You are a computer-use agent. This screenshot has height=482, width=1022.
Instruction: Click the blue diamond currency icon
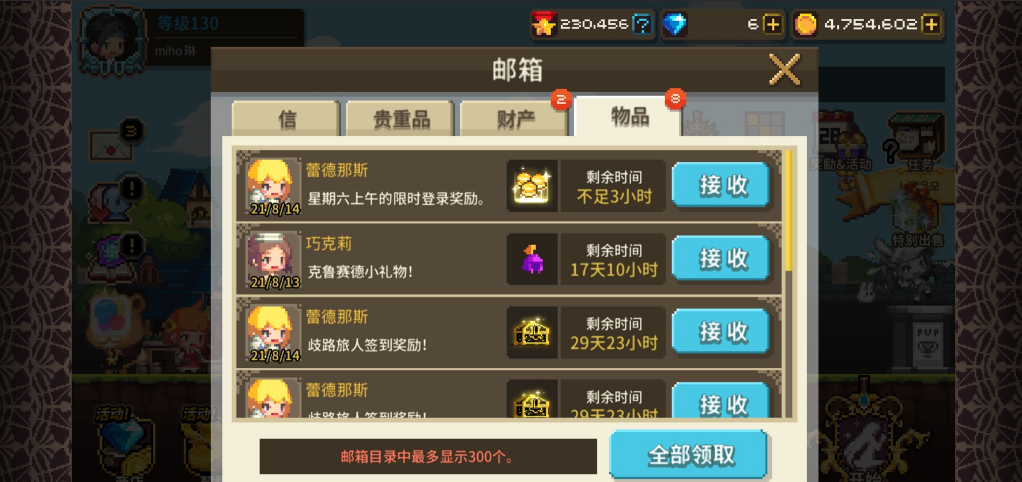[x=675, y=25]
